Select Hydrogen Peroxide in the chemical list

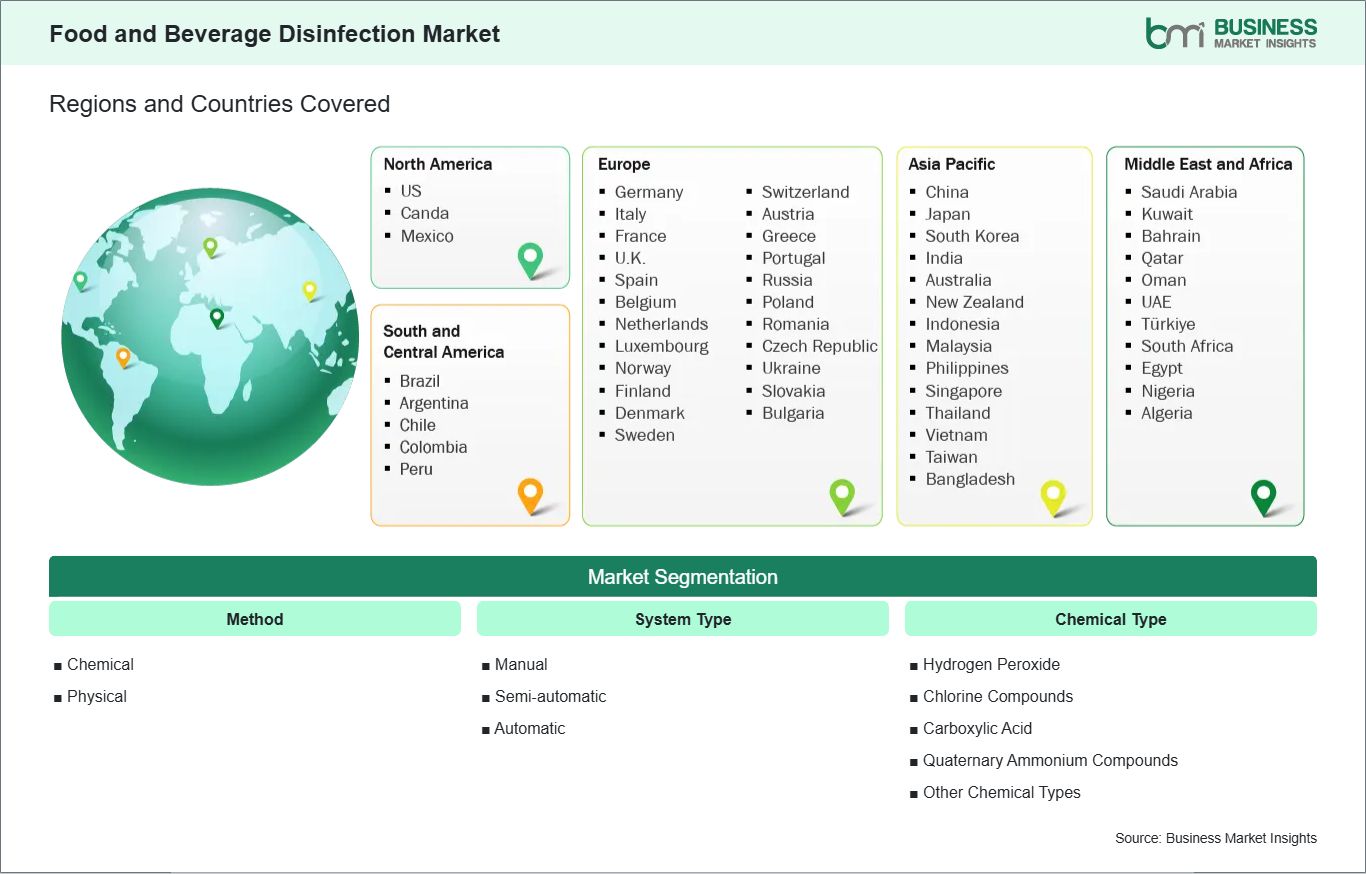(x=990, y=664)
